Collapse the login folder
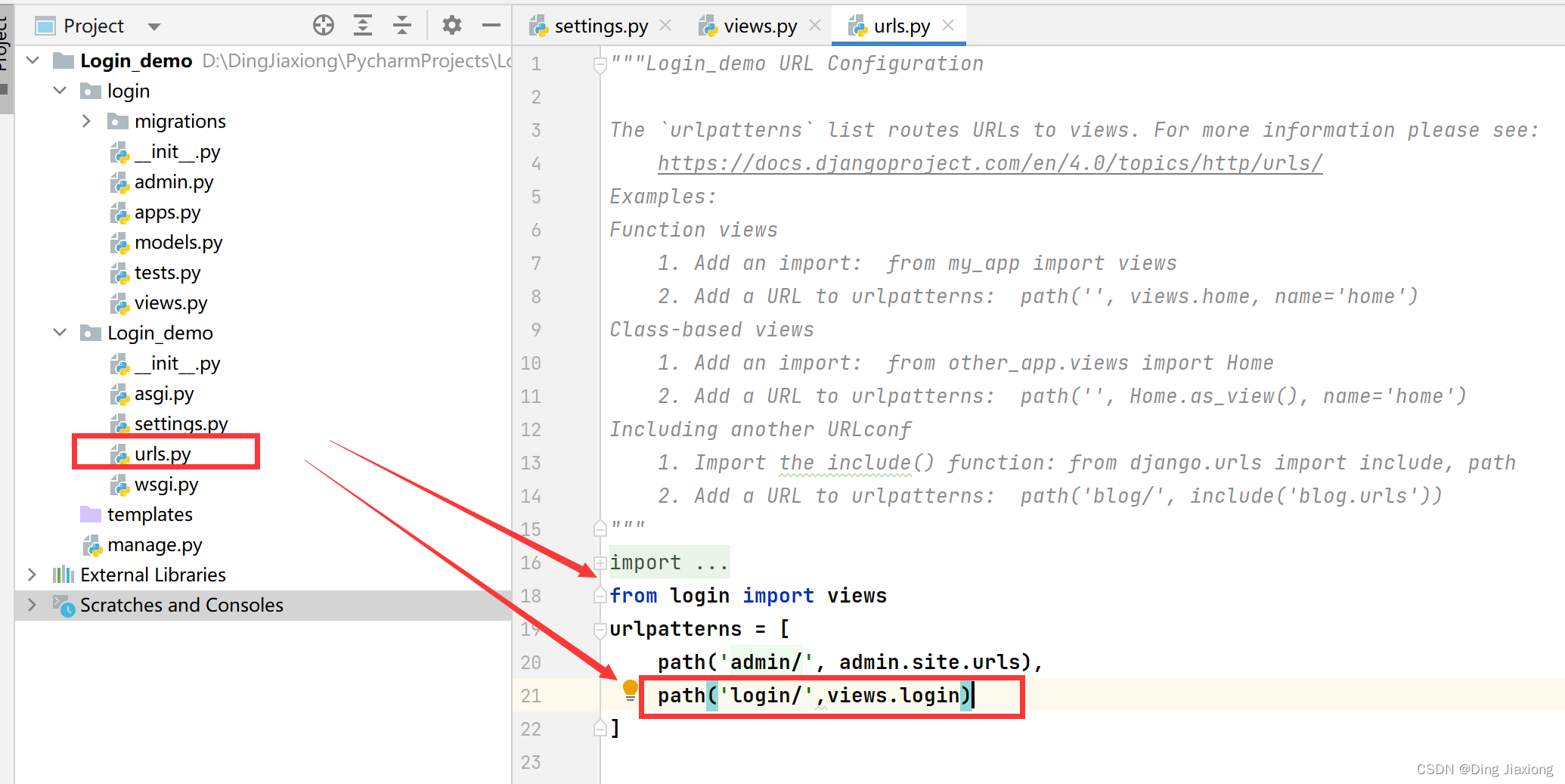The width and height of the screenshot is (1565, 784). point(60,91)
